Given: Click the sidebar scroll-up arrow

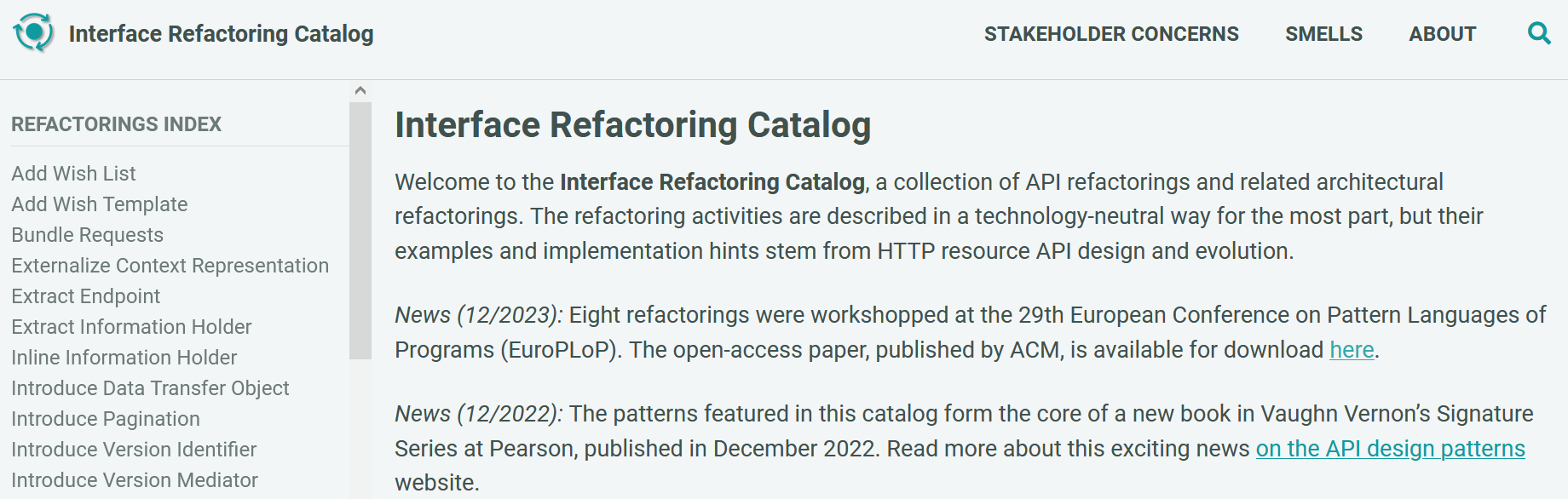Looking at the screenshot, I should (x=360, y=90).
